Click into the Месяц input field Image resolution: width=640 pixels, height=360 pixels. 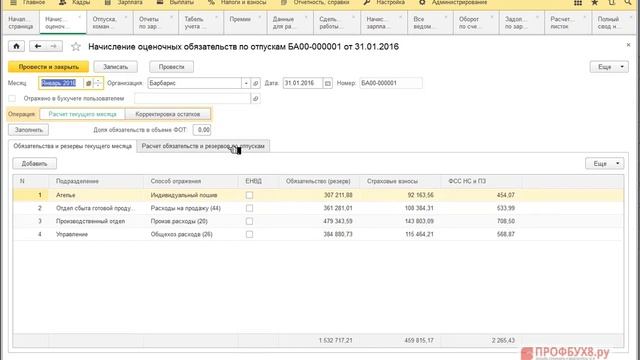61,83
